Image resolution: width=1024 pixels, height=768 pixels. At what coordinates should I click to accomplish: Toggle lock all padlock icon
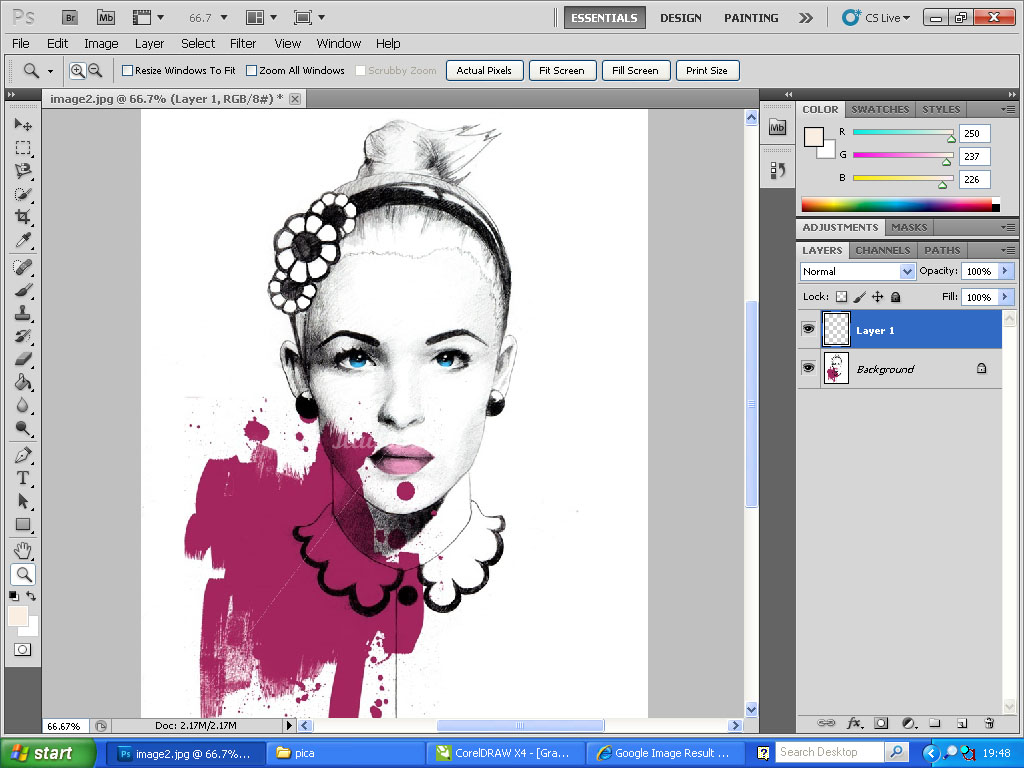click(x=896, y=296)
